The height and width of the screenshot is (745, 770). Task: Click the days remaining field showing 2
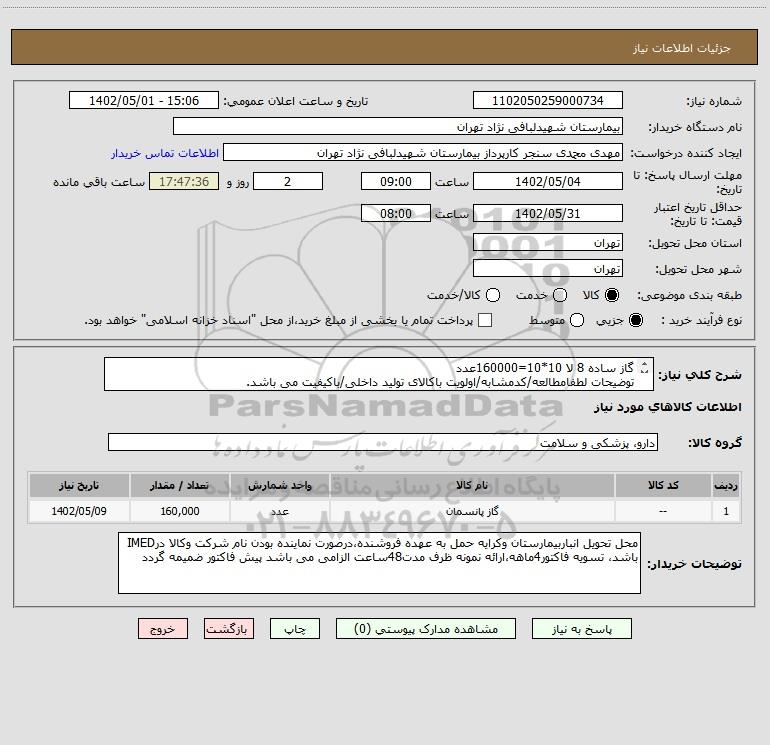[x=288, y=181]
